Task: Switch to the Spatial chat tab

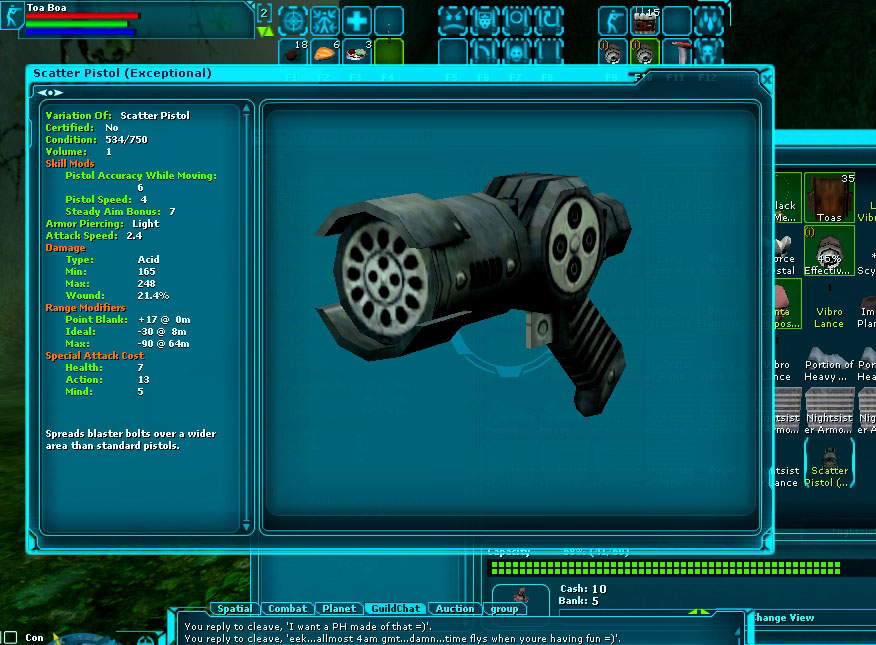Action: [234, 609]
